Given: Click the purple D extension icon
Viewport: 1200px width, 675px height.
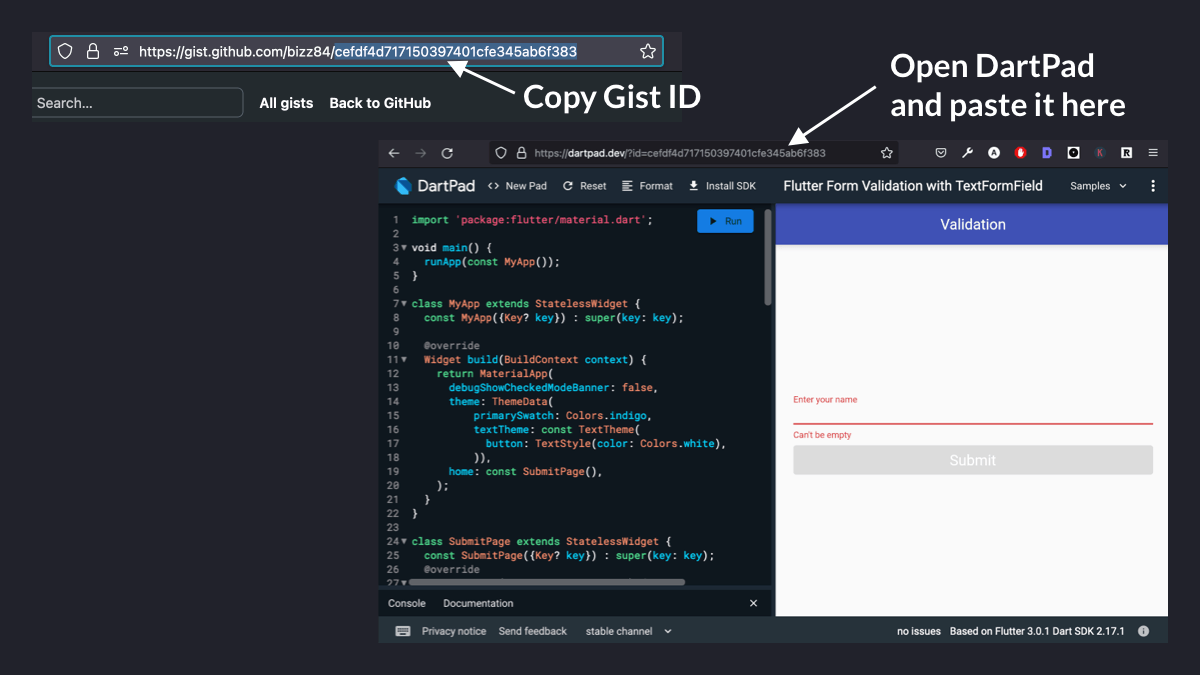Looking at the screenshot, I should (x=1047, y=153).
